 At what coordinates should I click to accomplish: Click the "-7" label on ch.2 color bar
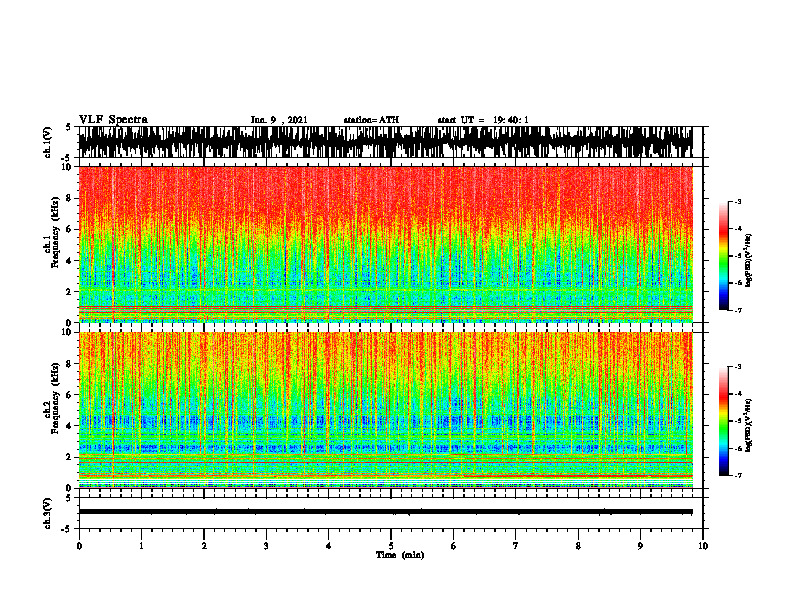(x=738, y=475)
